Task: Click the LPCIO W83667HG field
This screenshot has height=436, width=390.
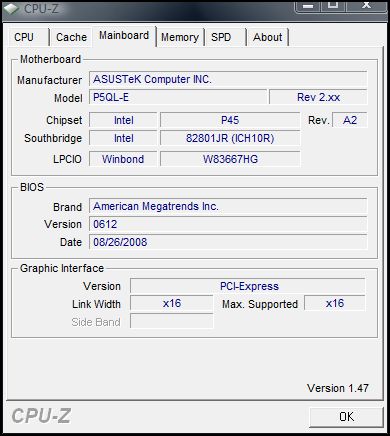Action: pos(230,159)
